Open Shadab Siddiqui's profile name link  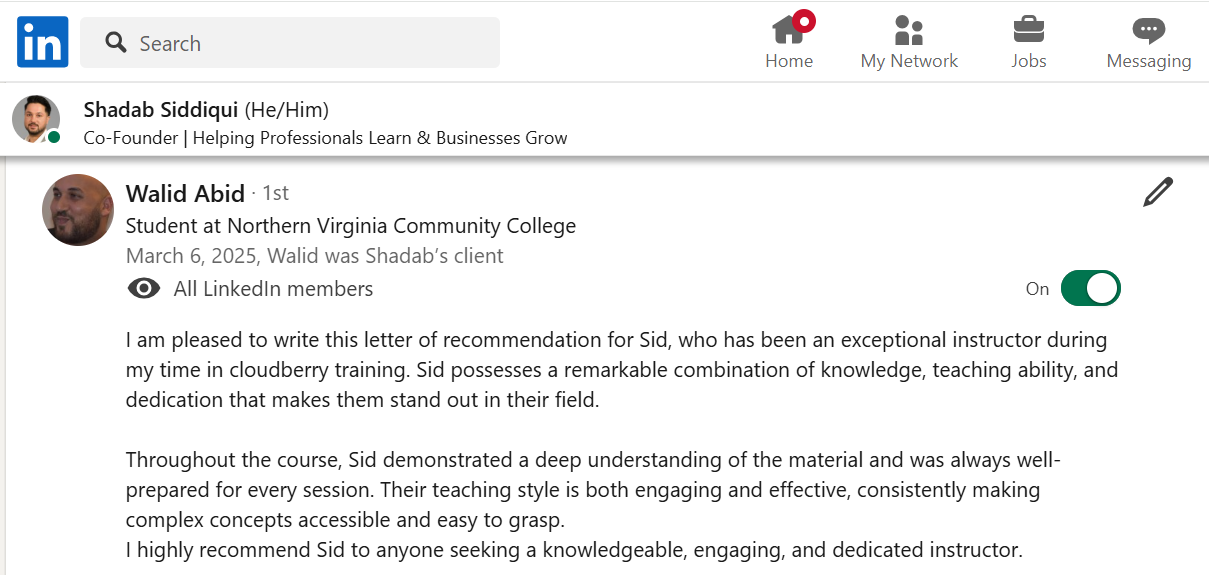[x=161, y=109]
